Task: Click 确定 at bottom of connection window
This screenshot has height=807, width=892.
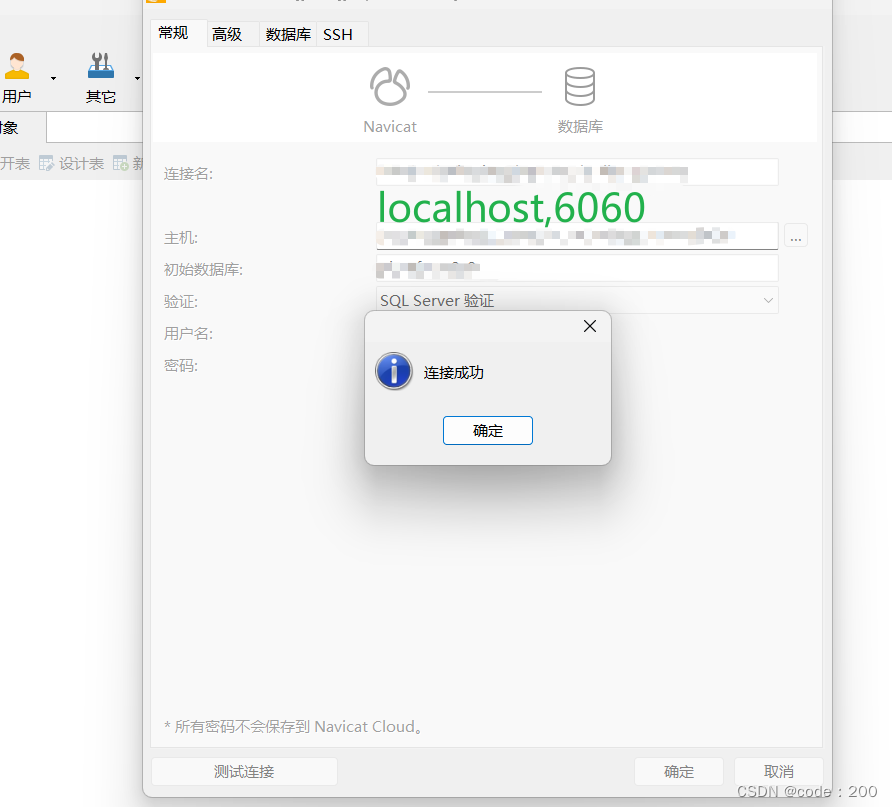Action: coord(679,772)
